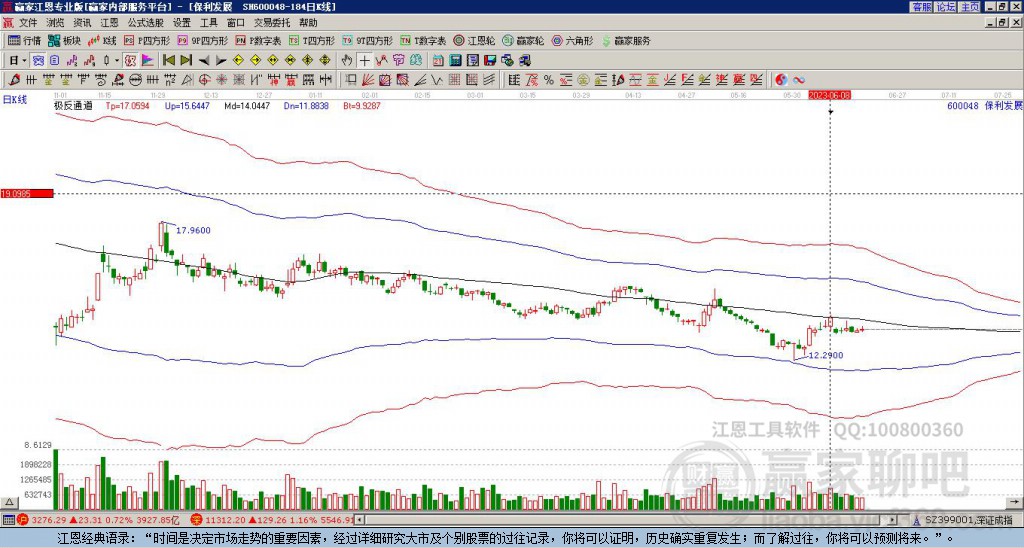Click the circled 金 golden ratio icon
1024x548 pixels.
pyautogui.click(x=583, y=80)
